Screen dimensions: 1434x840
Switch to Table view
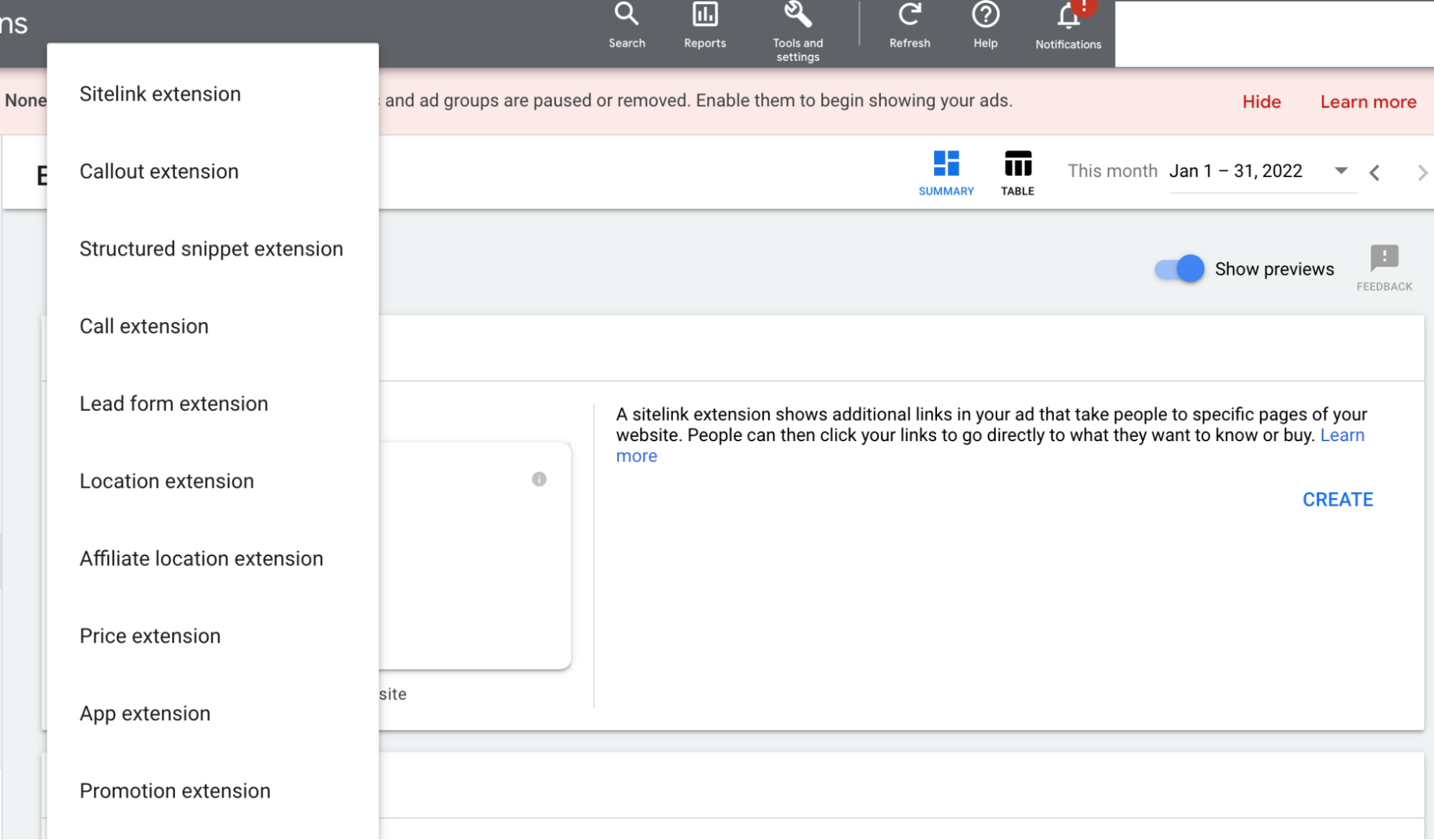pos(1017,173)
